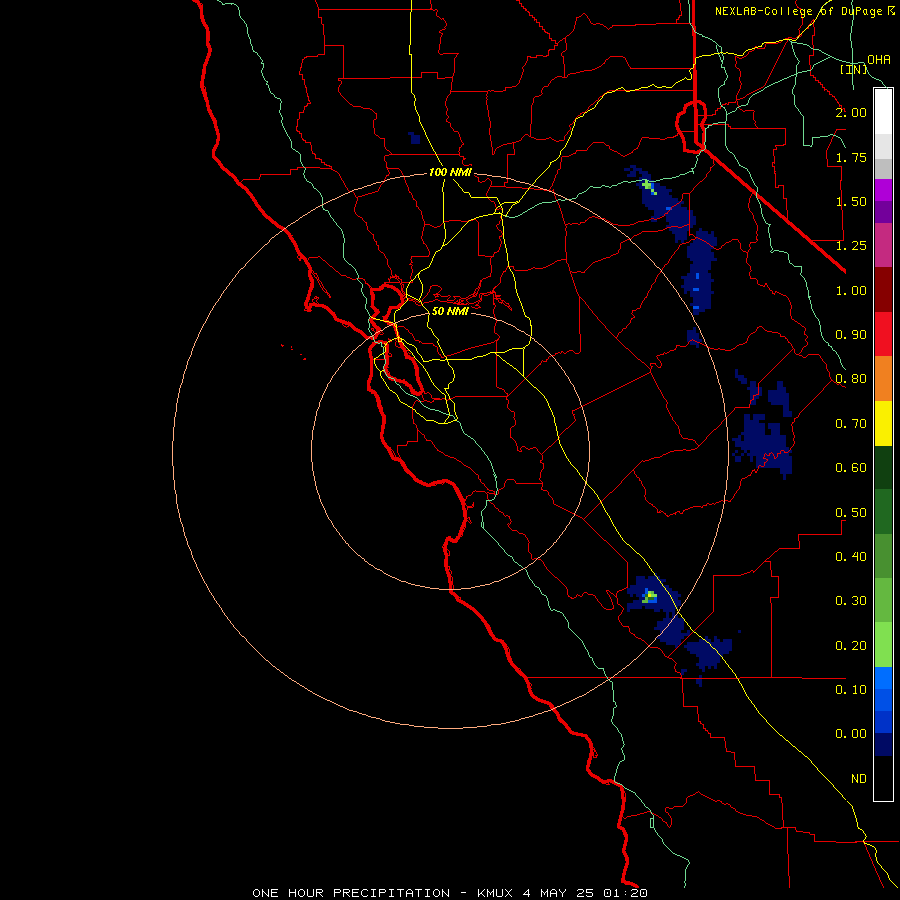Select the 0.40 legend value
This screenshot has width=900, height=900.
851,557
